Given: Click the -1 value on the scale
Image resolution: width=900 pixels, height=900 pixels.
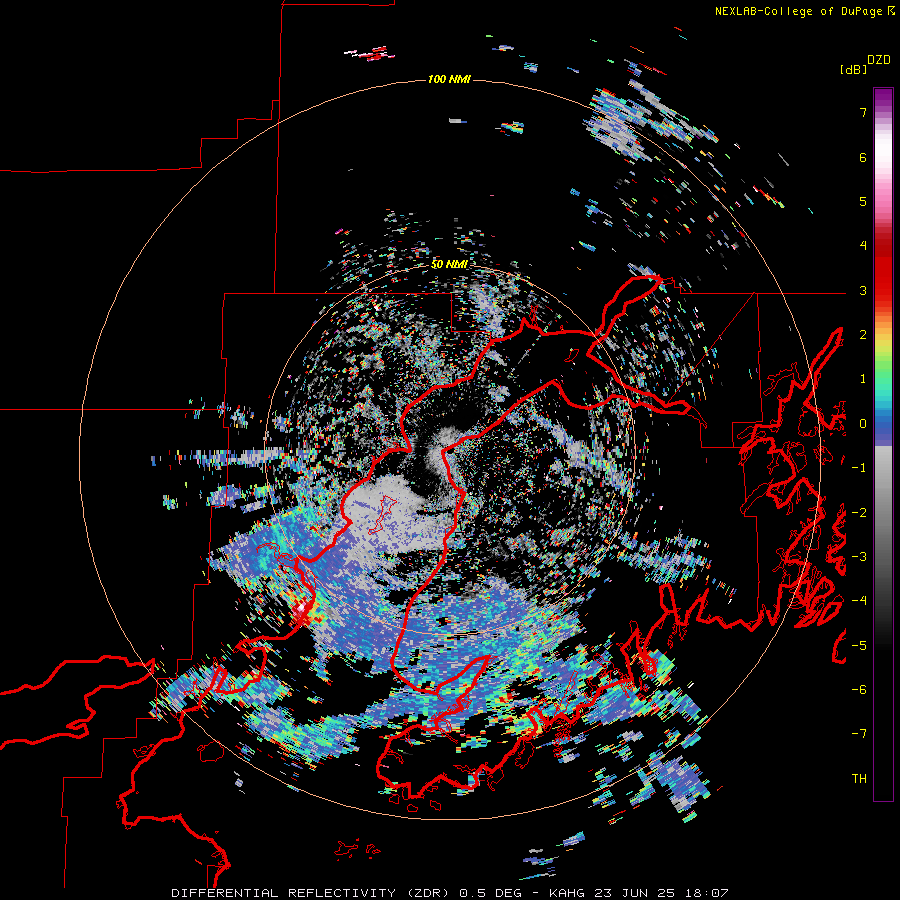Looking at the screenshot, I should [x=859, y=468].
